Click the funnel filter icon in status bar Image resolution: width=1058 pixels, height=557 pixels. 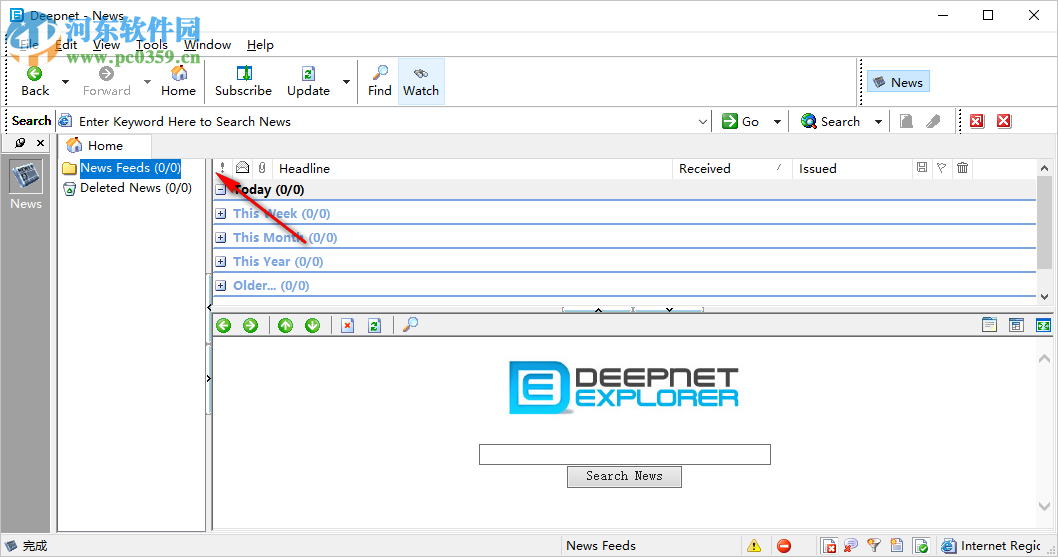pyautogui.click(x=874, y=545)
